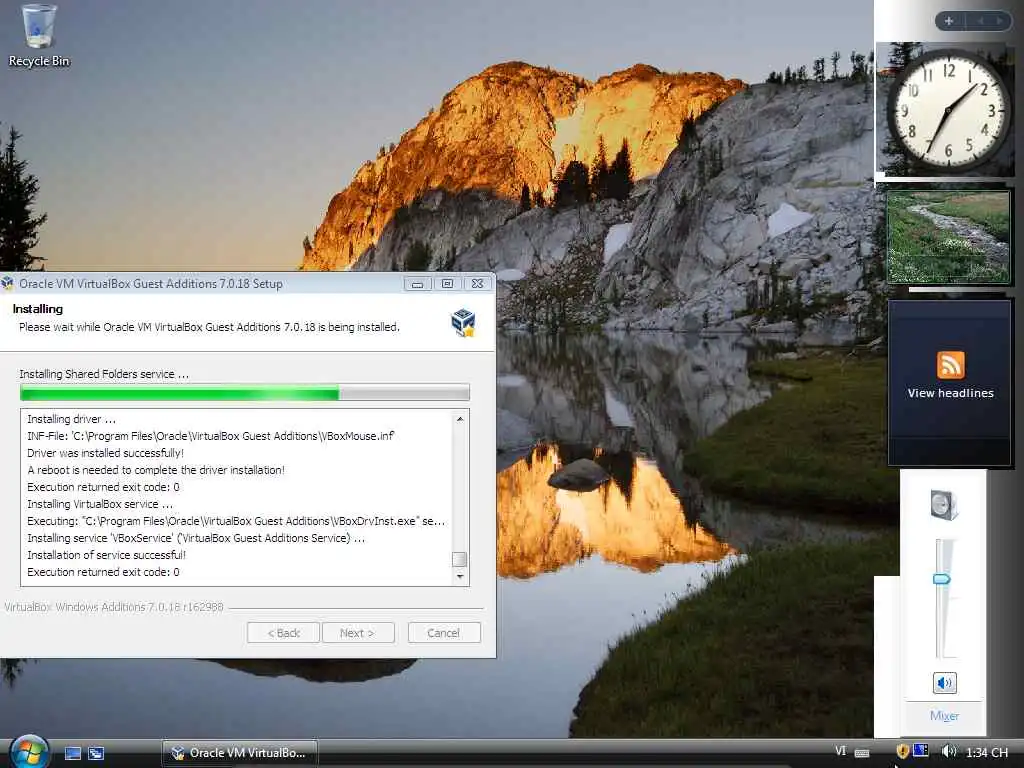The image size is (1024, 768).
Task: Click Switch between windows quick launch icon
Action: click(x=96, y=753)
